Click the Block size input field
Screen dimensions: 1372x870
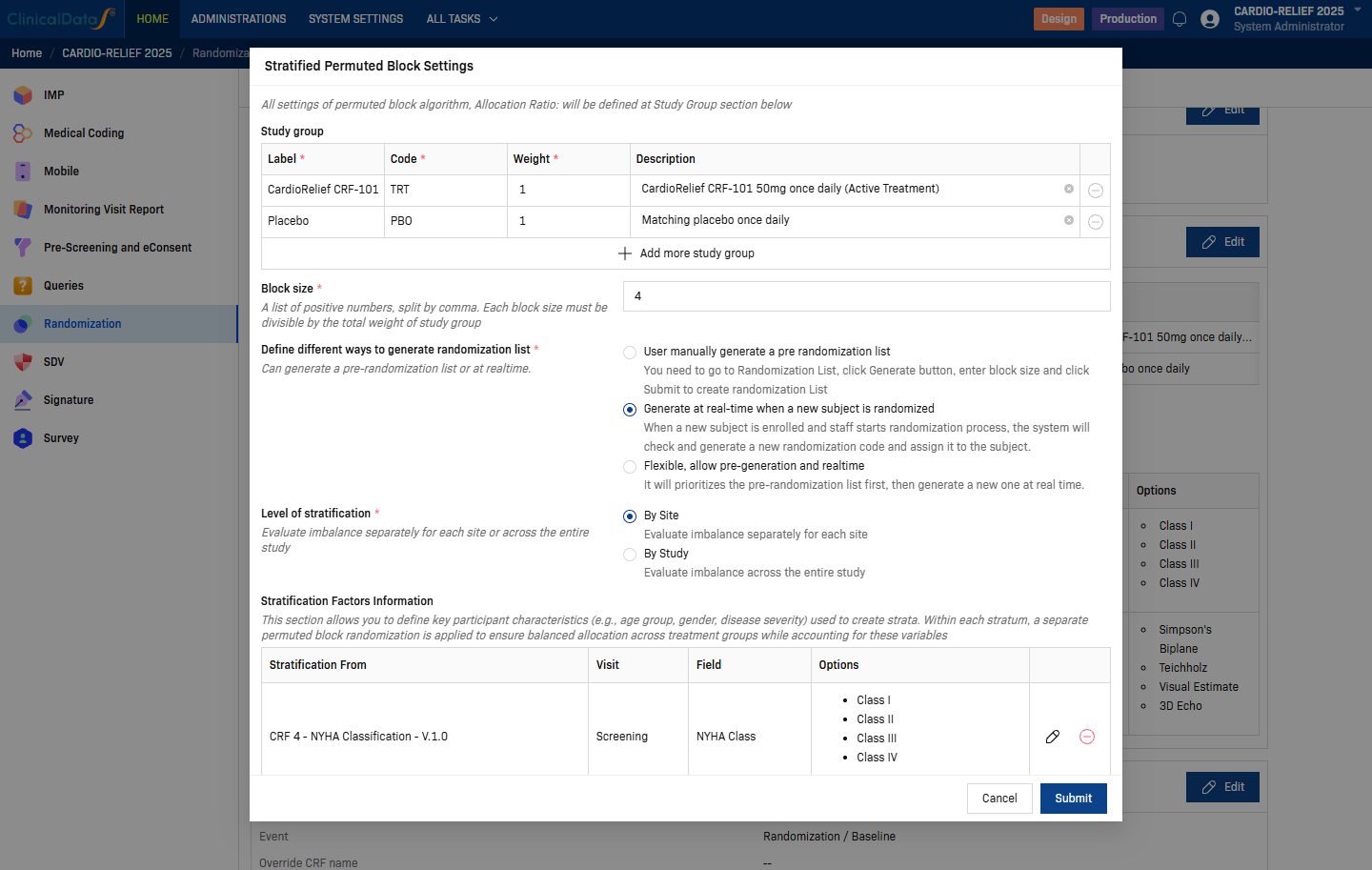pyautogui.click(x=866, y=296)
